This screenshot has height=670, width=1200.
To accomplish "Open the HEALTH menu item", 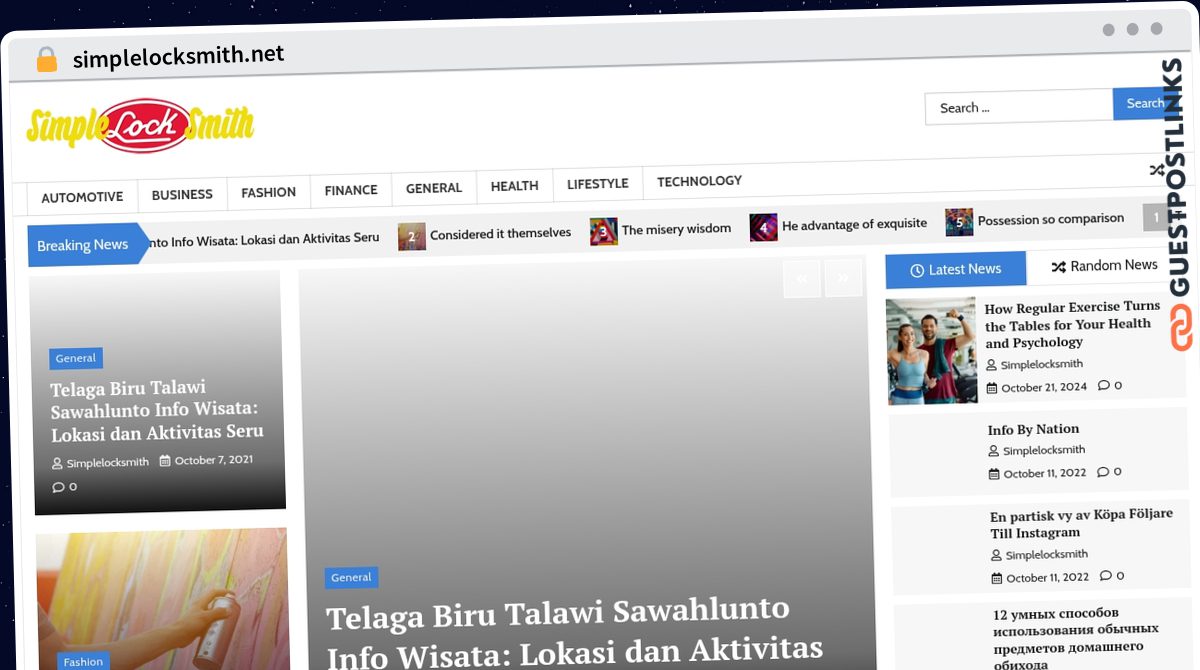I will tap(514, 186).
